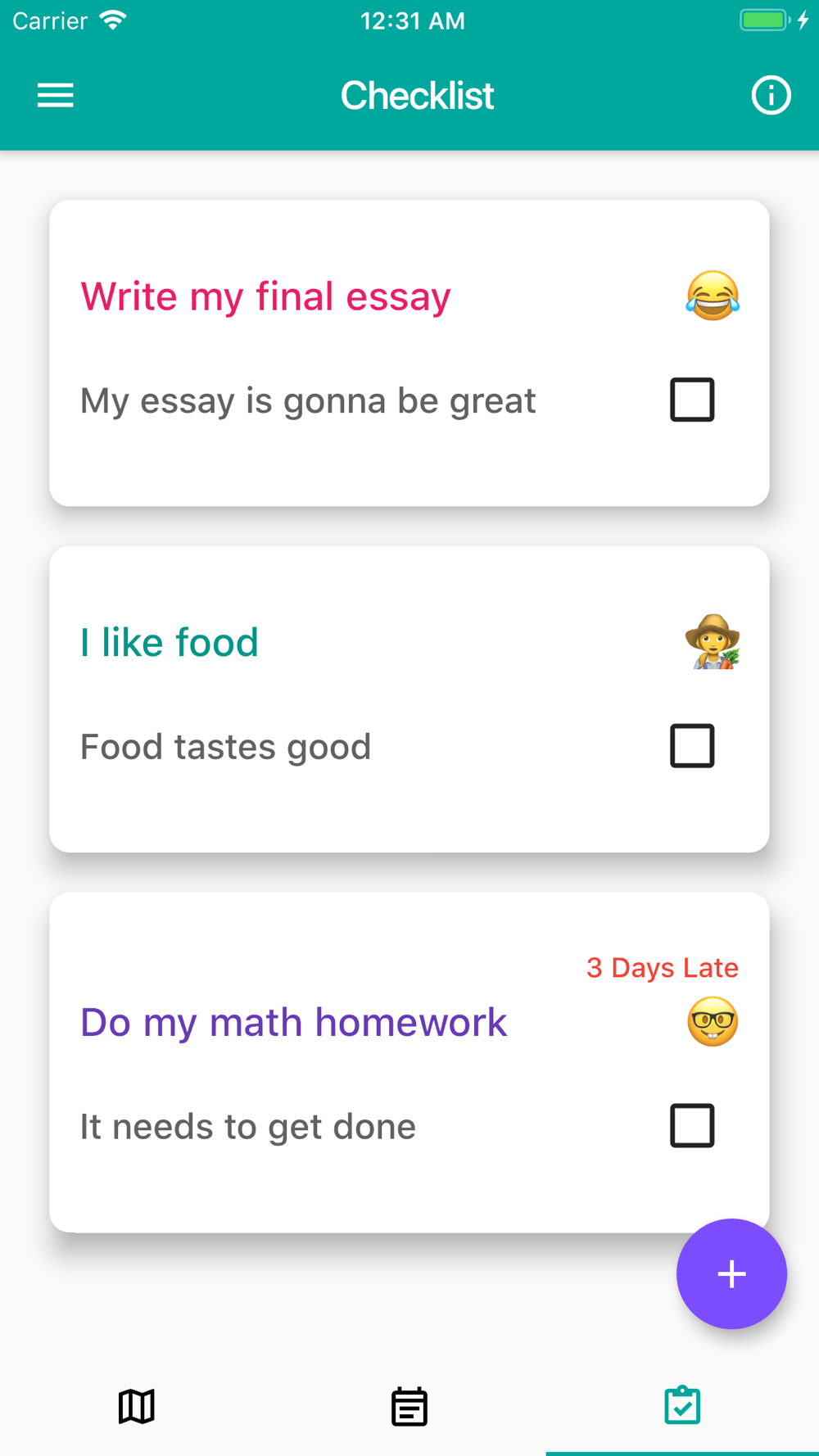Tap the info icon in header
Image resolution: width=819 pixels, height=1456 pixels.
pyautogui.click(x=771, y=96)
